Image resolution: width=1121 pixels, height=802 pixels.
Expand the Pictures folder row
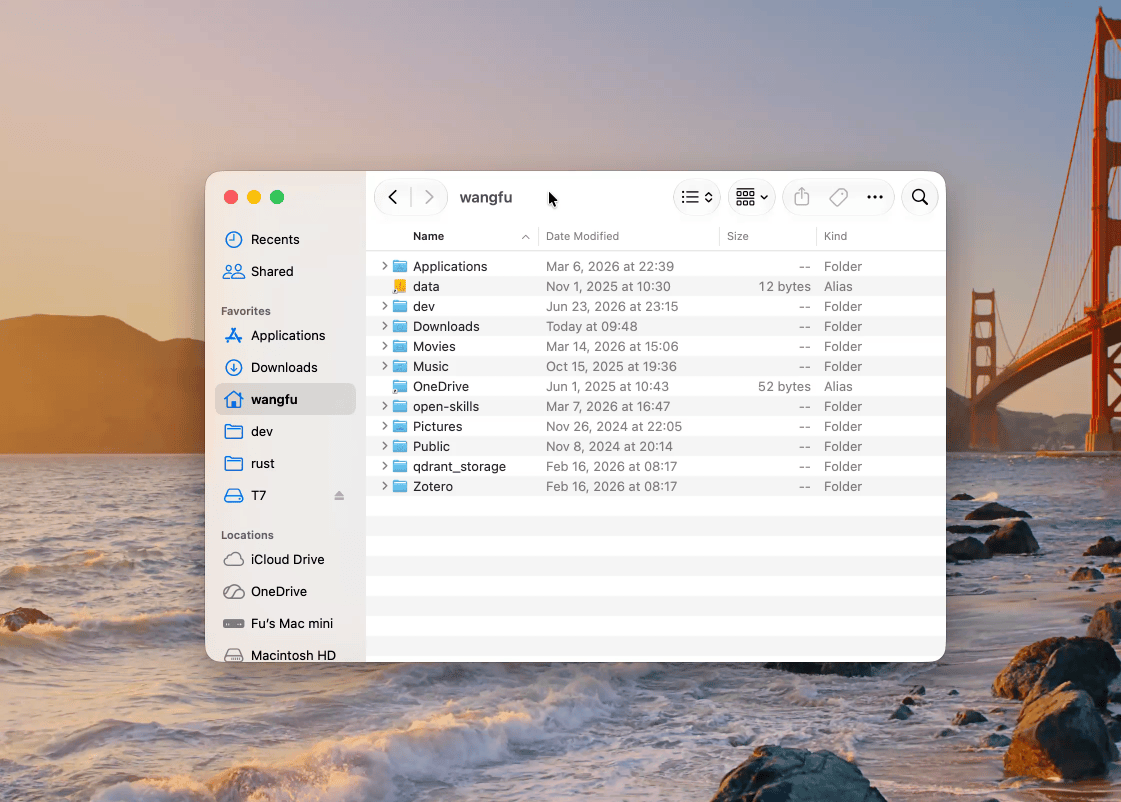[x=384, y=426]
